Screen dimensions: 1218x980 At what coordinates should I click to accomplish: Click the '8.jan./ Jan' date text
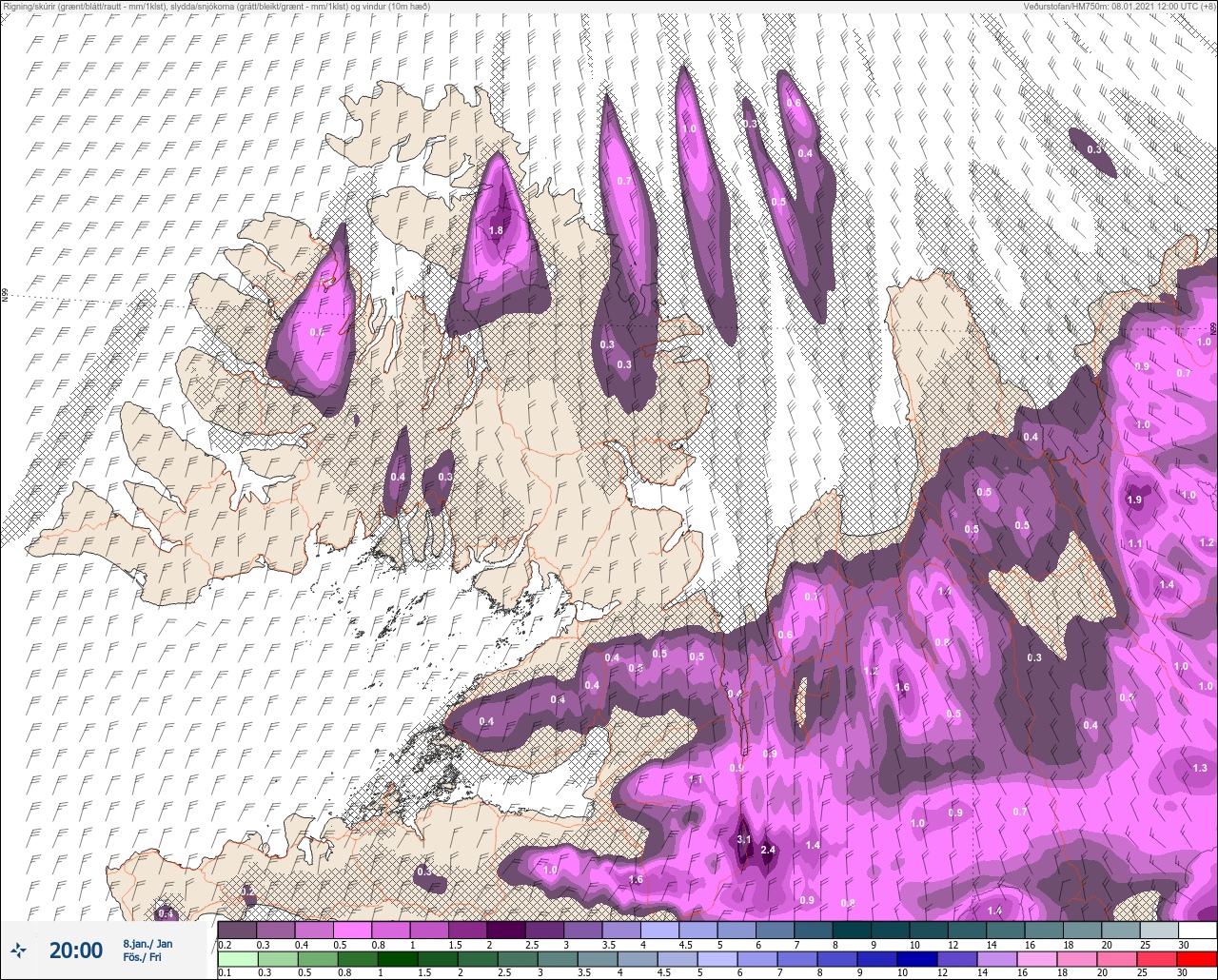click(147, 943)
